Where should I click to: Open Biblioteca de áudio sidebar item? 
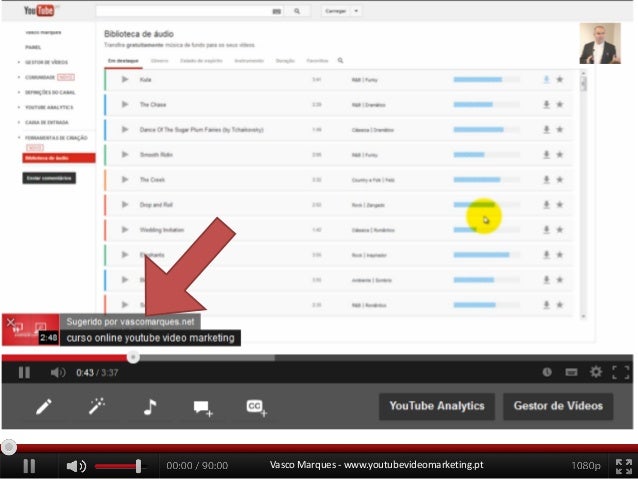click(x=59, y=158)
